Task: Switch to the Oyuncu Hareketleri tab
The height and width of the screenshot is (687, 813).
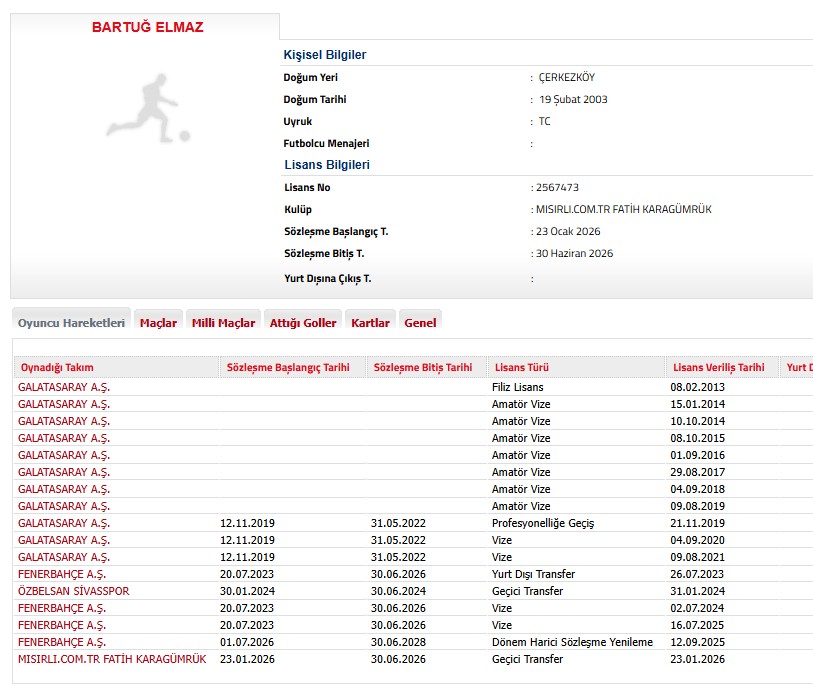Action: click(x=71, y=323)
